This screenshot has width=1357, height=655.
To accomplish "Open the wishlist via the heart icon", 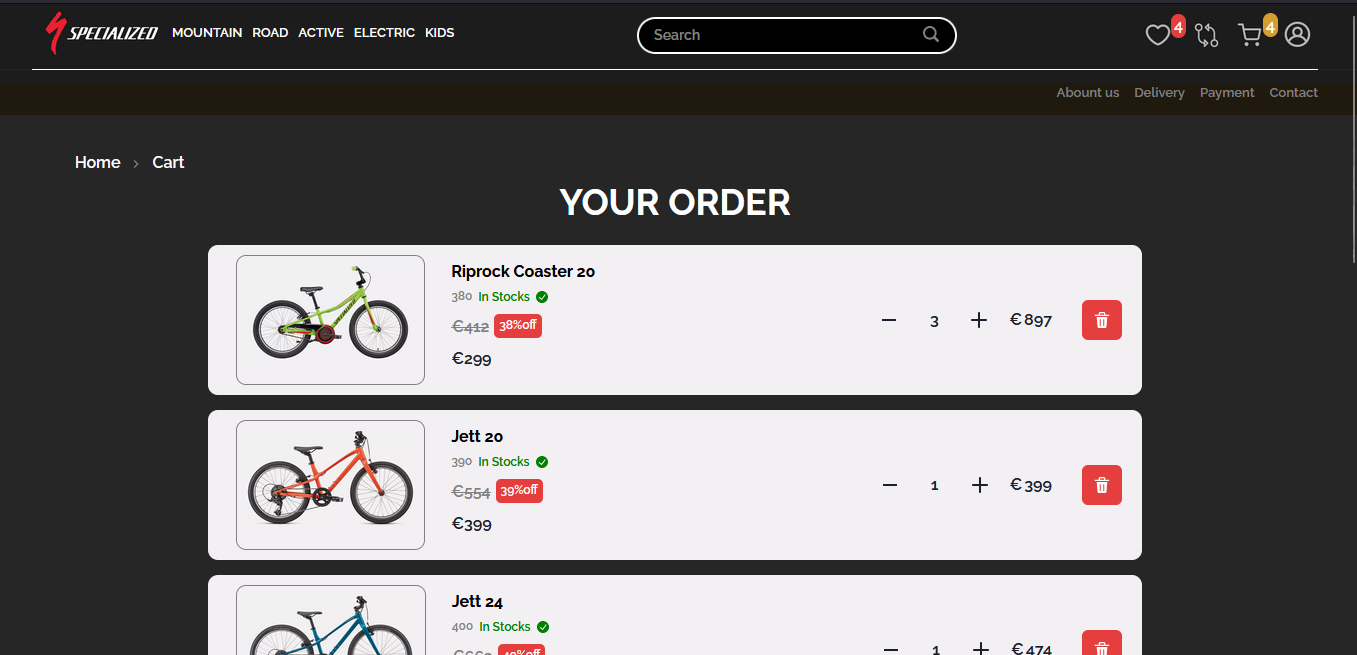I will pyautogui.click(x=1157, y=34).
